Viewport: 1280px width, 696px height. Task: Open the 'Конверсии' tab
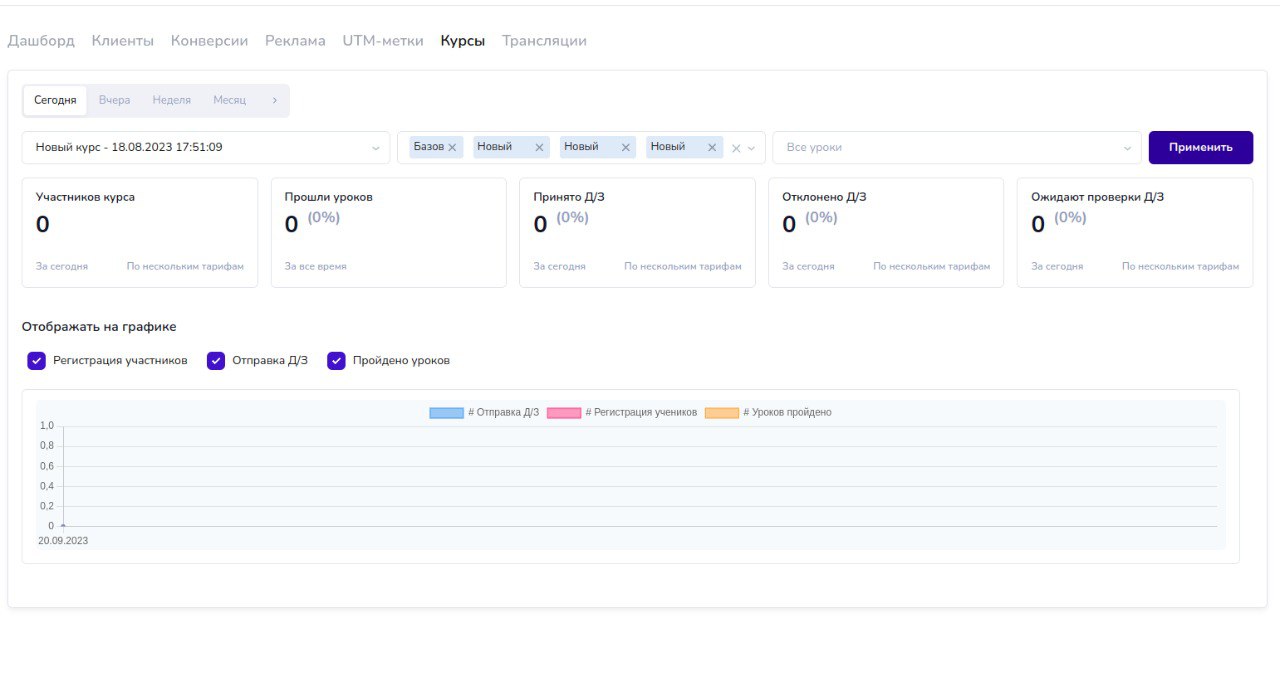[x=209, y=41]
